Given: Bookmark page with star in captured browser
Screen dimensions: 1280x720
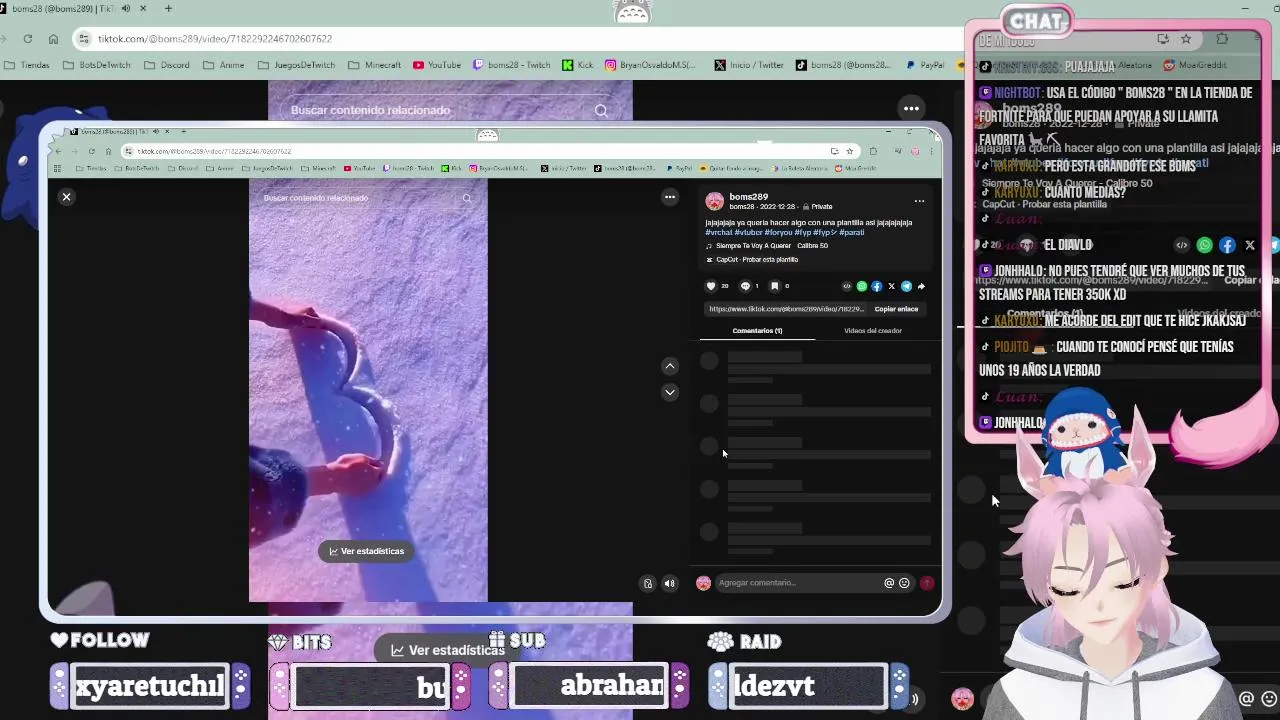Looking at the screenshot, I should (849, 151).
